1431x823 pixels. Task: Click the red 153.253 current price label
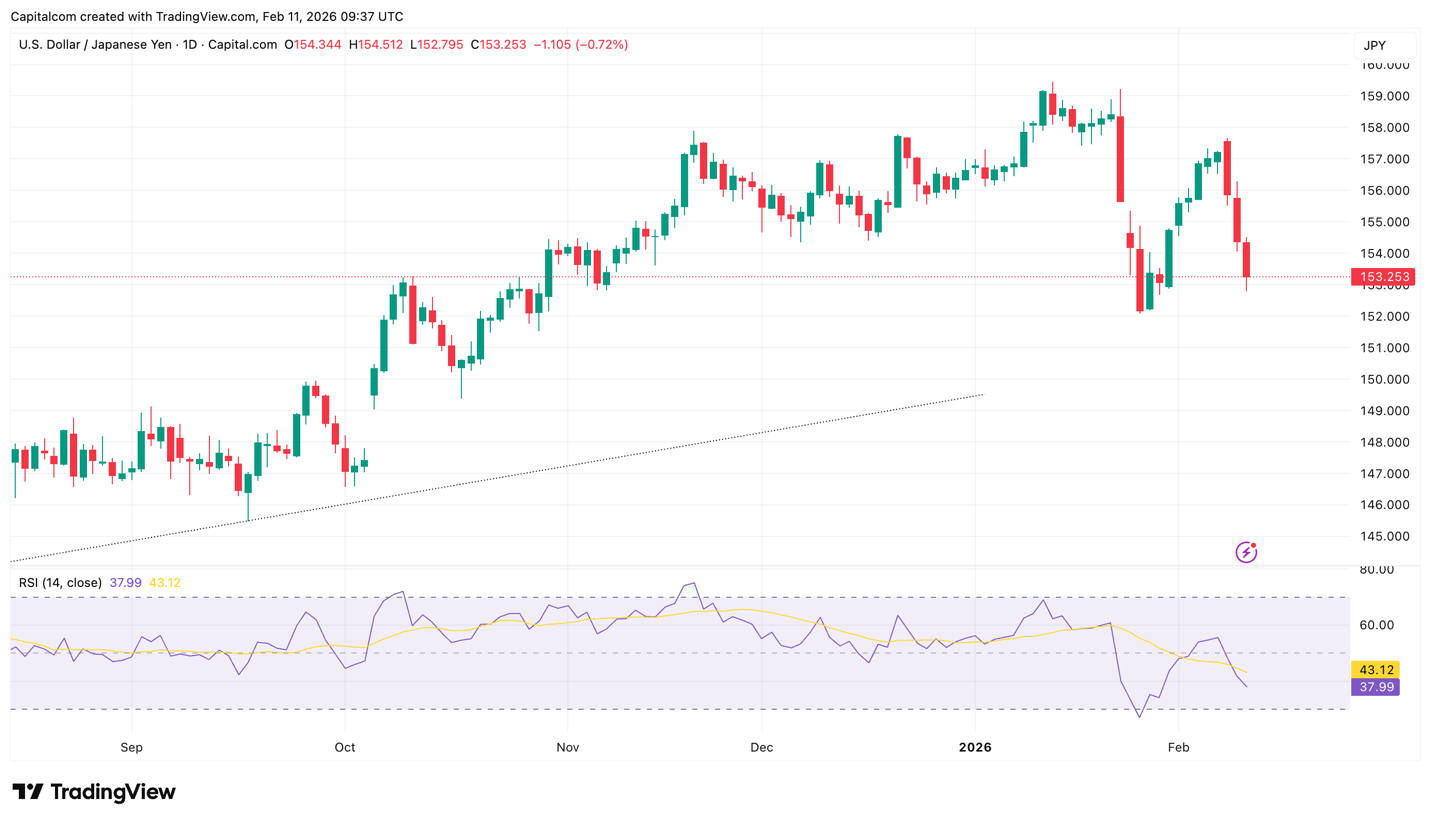click(x=1384, y=277)
